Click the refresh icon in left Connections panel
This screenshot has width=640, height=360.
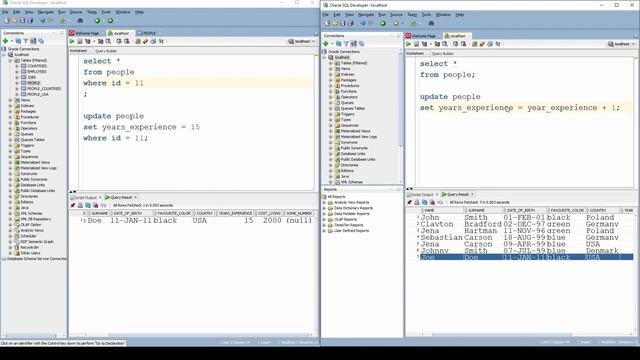point(18,41)
